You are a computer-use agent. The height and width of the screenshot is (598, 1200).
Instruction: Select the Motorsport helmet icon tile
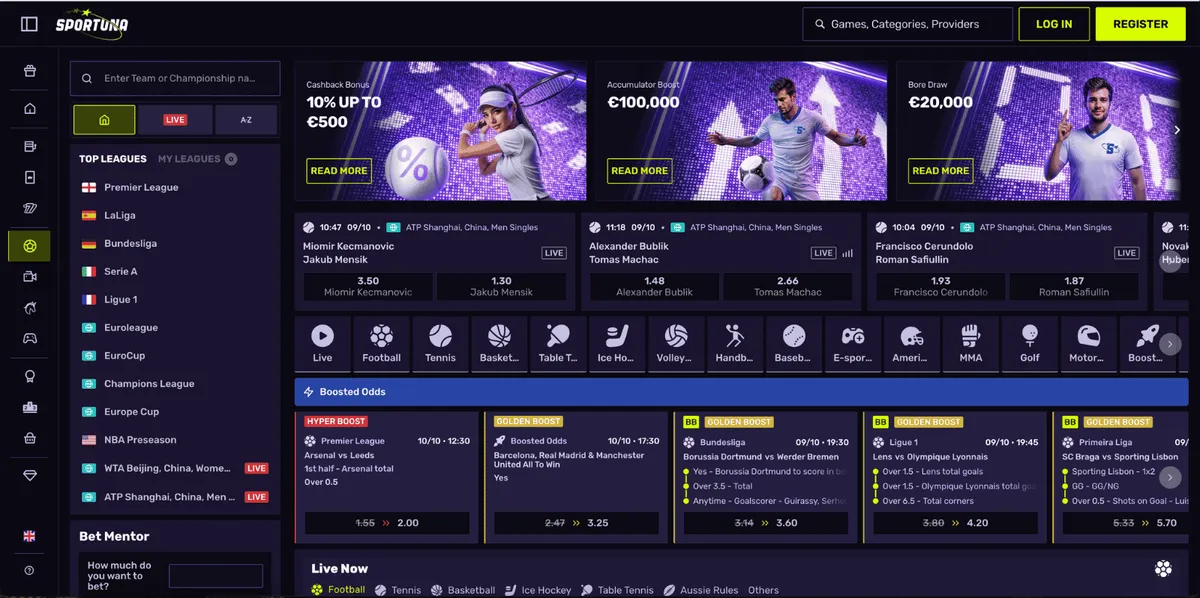pyautogui.click(x=1087, y=344)
